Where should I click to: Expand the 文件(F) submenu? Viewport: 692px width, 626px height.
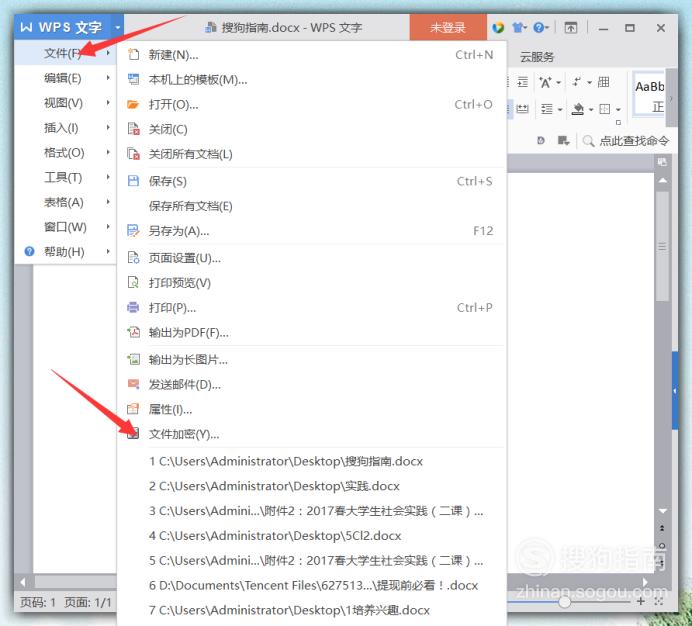[x=65, y=53]
